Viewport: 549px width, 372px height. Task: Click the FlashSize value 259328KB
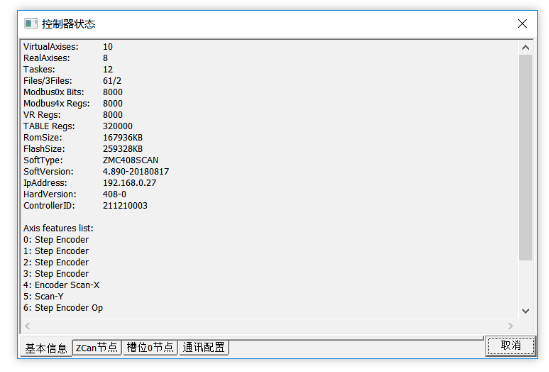(123, 149)
